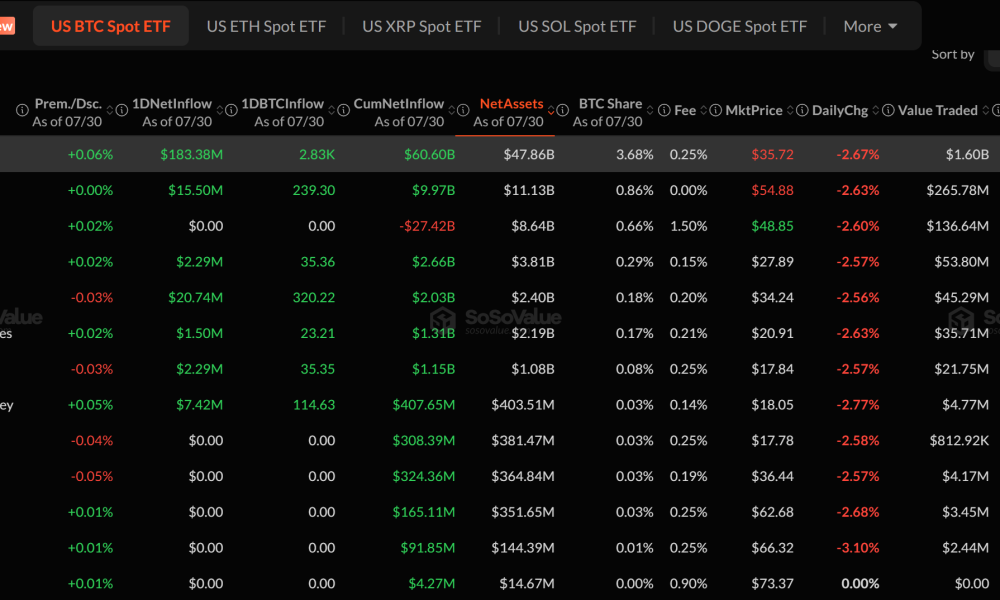The width and height of the screenshot is (1000, 600).
Task: Toggle sort arrows beside MktPrice header
Action: pyautogui.click(x=790, y=110)
